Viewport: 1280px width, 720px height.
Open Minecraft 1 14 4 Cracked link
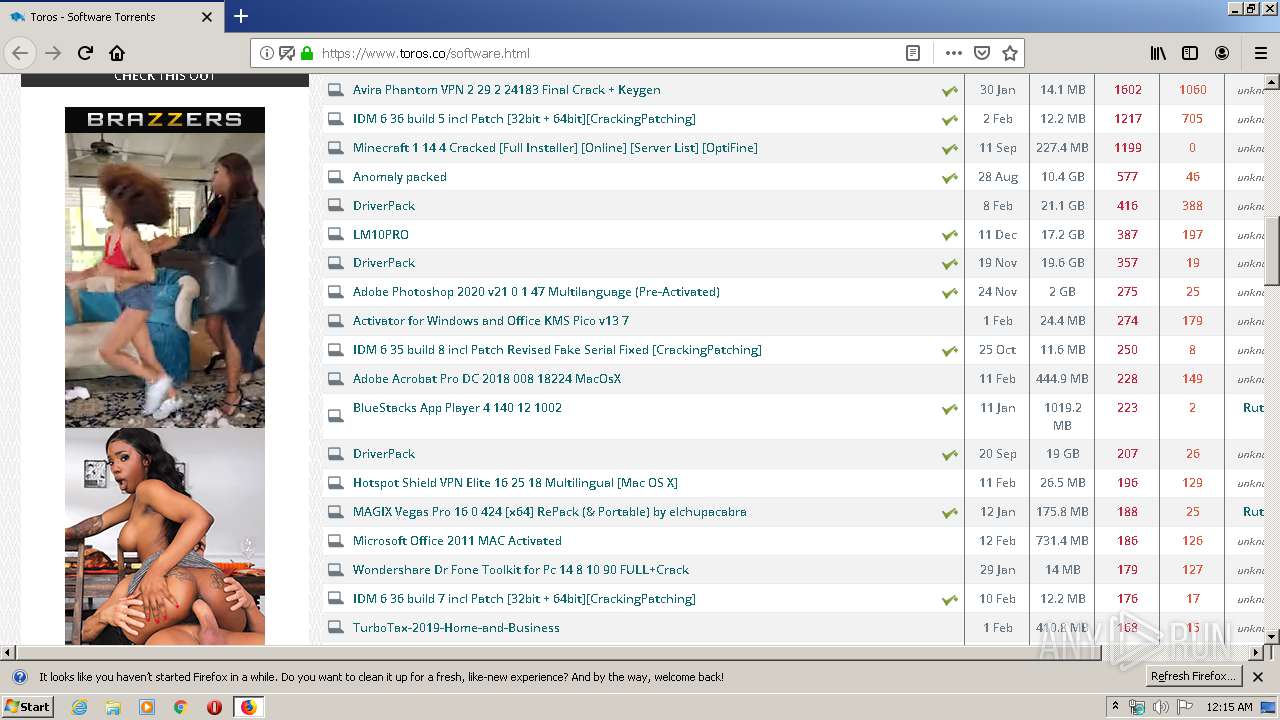tap(555, 148)
